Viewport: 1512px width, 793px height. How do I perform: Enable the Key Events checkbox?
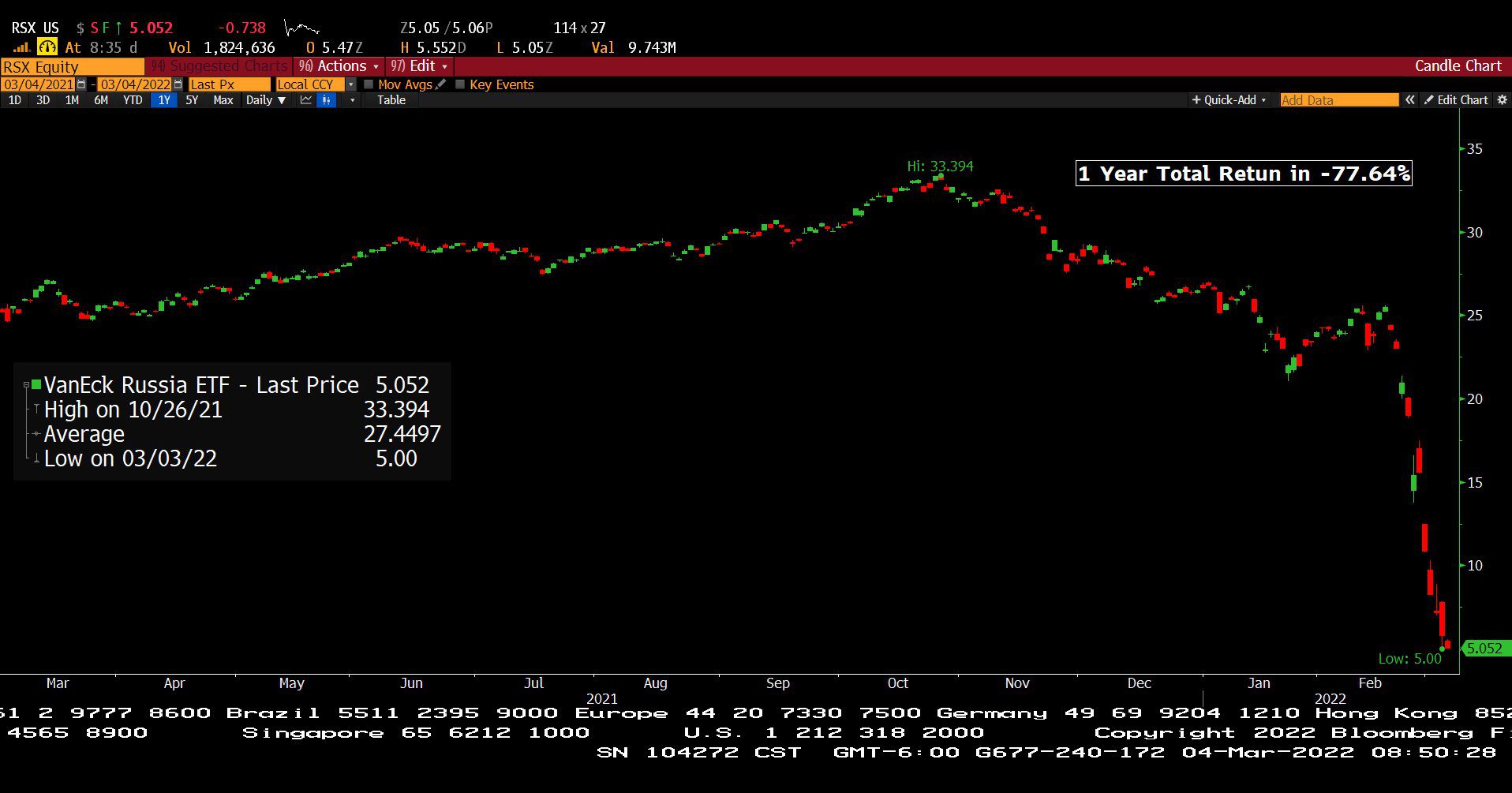[x=460, y=84]
